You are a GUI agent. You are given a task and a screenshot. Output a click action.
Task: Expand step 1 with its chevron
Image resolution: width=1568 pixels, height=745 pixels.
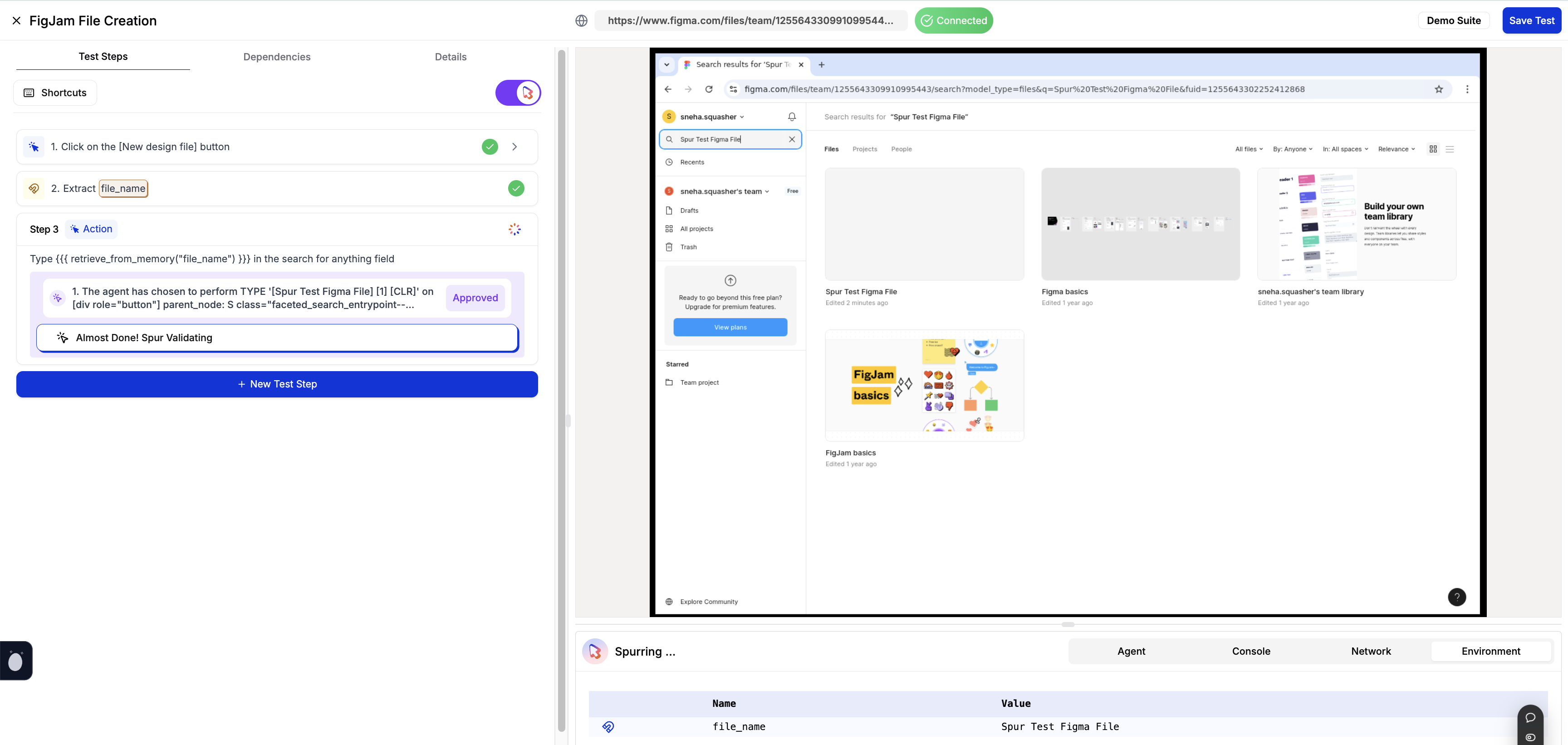tap(514, 147)
